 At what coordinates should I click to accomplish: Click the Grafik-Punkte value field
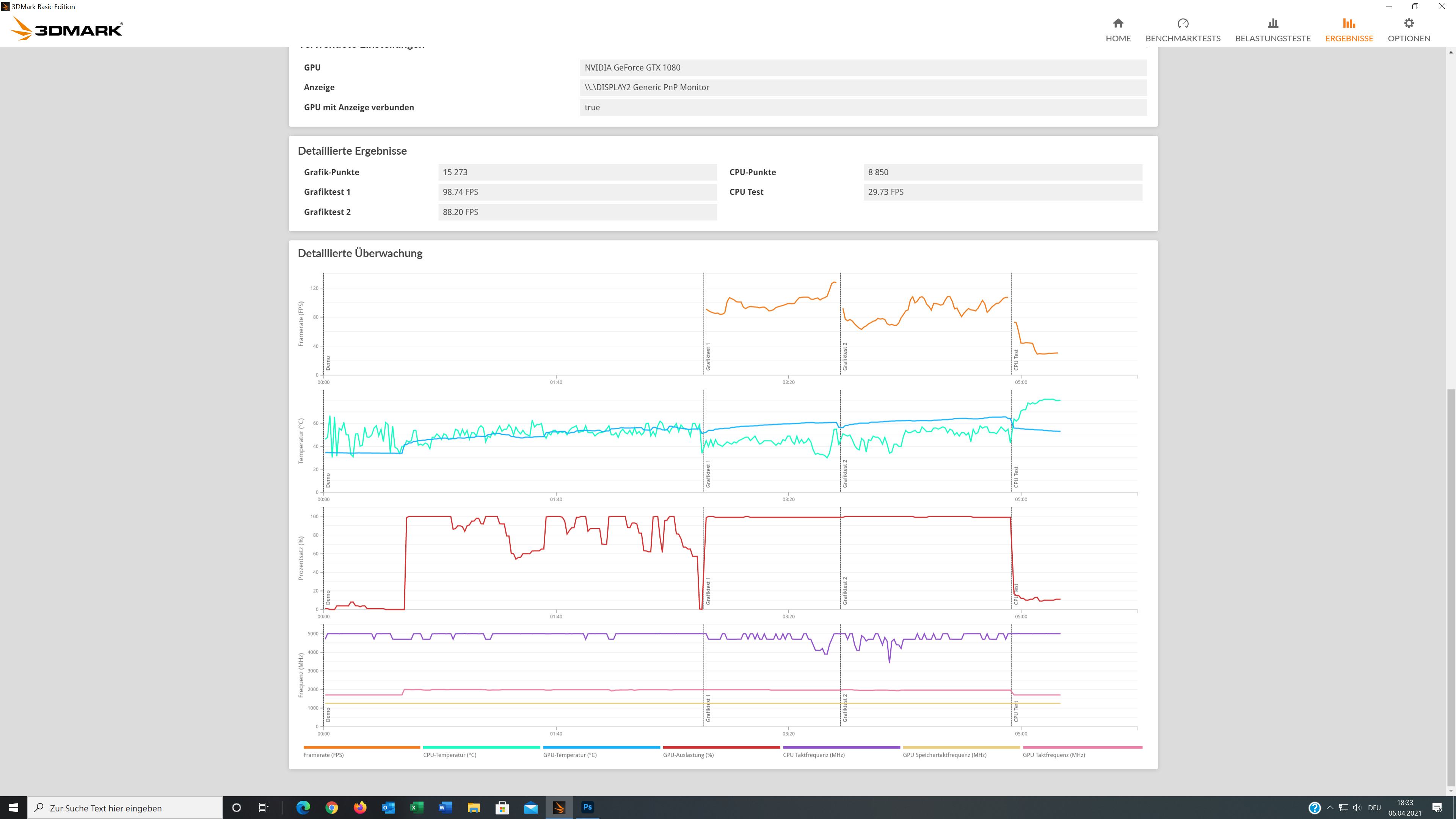[577, 173]
